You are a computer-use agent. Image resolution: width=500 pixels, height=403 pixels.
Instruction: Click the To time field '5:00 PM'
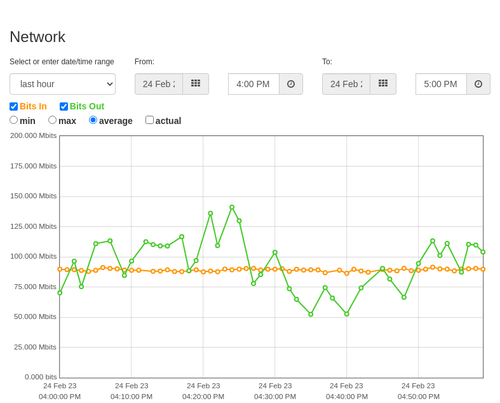pyautogui.click(x=441, y=84)
